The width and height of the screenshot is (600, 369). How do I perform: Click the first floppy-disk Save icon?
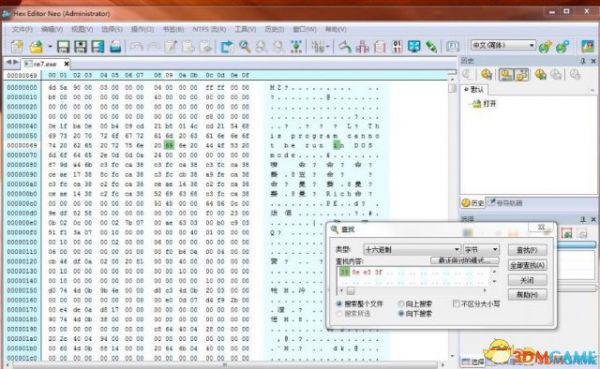pyautogui.click(x=64, y=47)
